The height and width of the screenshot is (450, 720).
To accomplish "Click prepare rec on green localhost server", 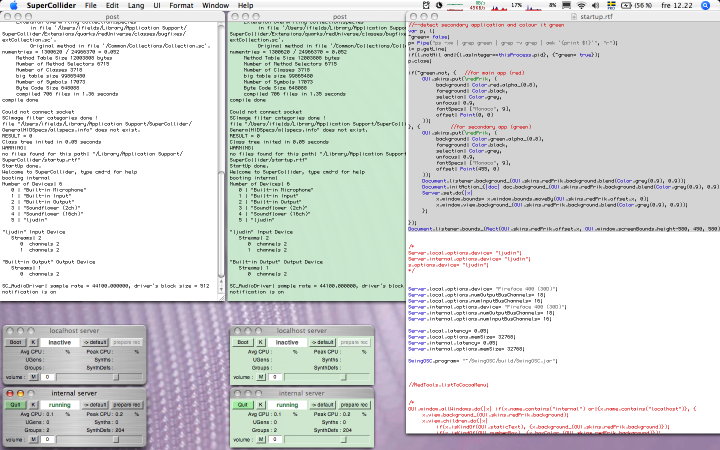I will click(354, 343).
